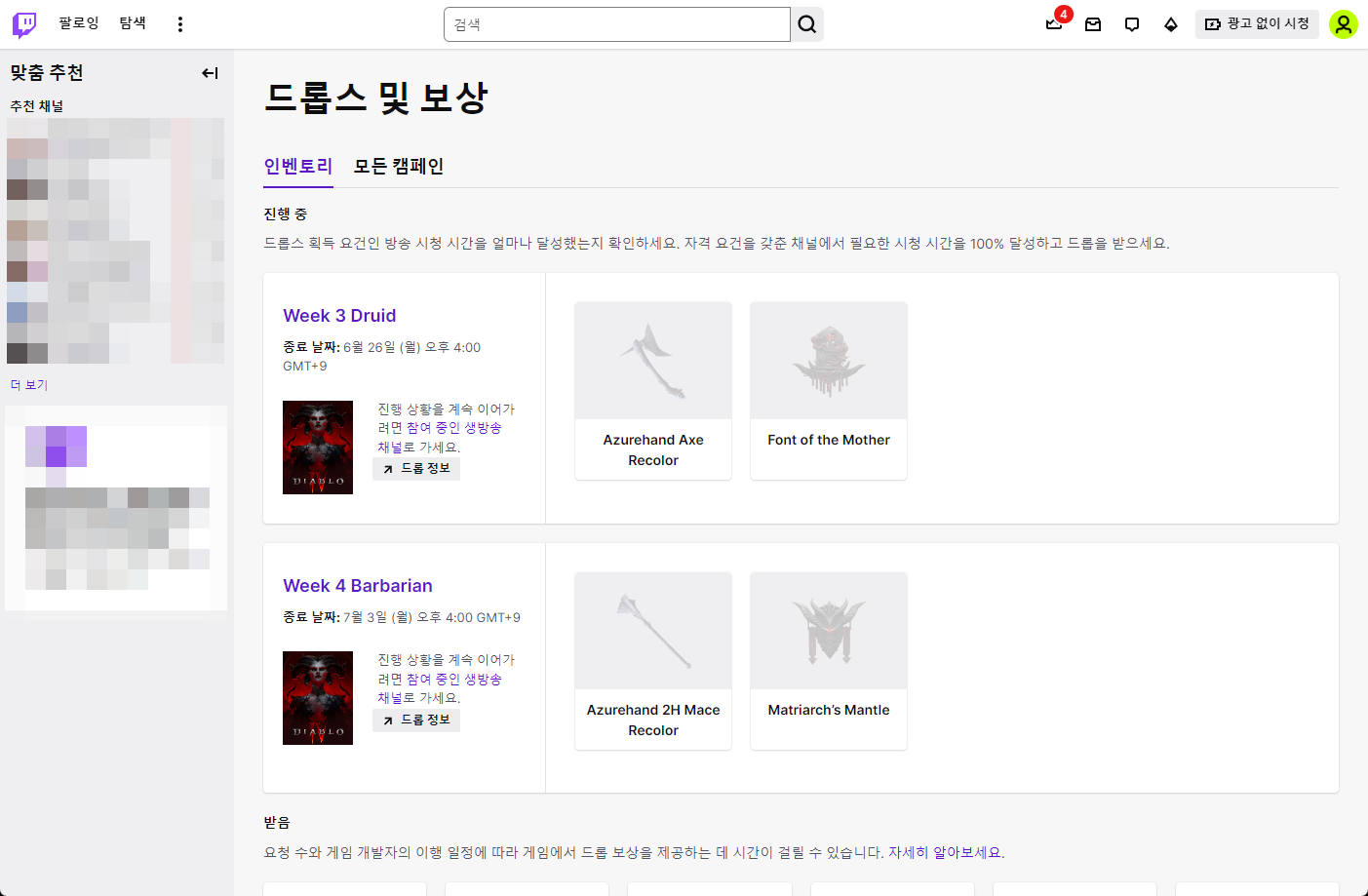The width and height of the screenshot is (1368, 896).
Task: Select the Azurehand 2H Mace Recolor reward card
Action: [653, 661]
